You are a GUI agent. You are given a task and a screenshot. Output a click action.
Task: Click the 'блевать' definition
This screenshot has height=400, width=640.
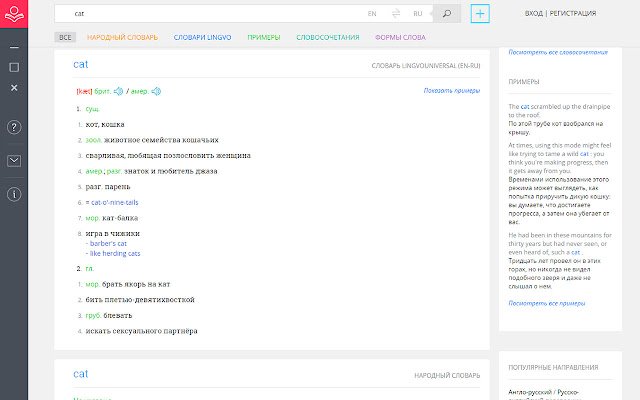[118, 316]
